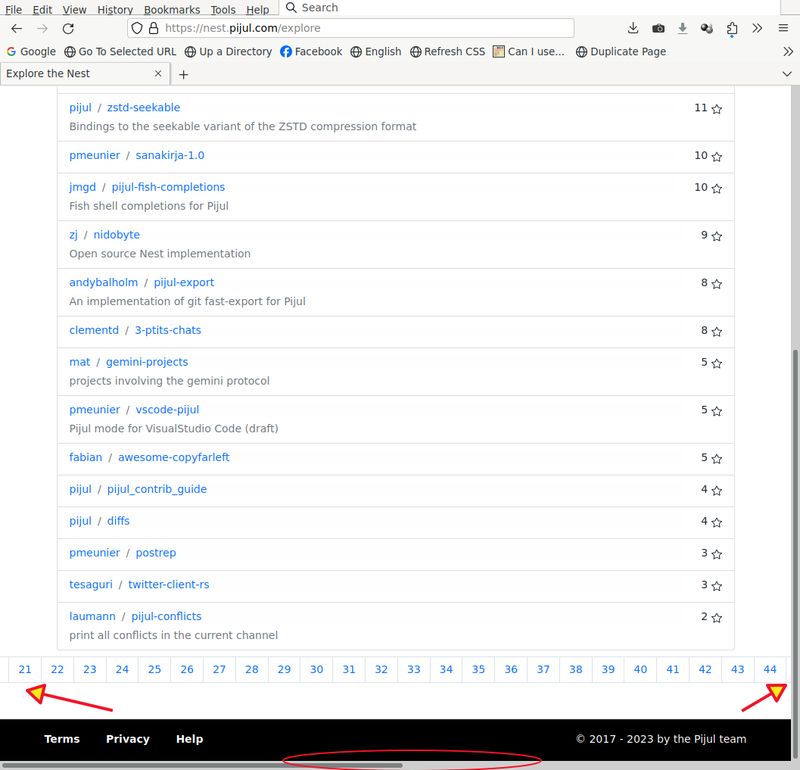Open the Edit menu
800x770 pixels.
(42, 9)
